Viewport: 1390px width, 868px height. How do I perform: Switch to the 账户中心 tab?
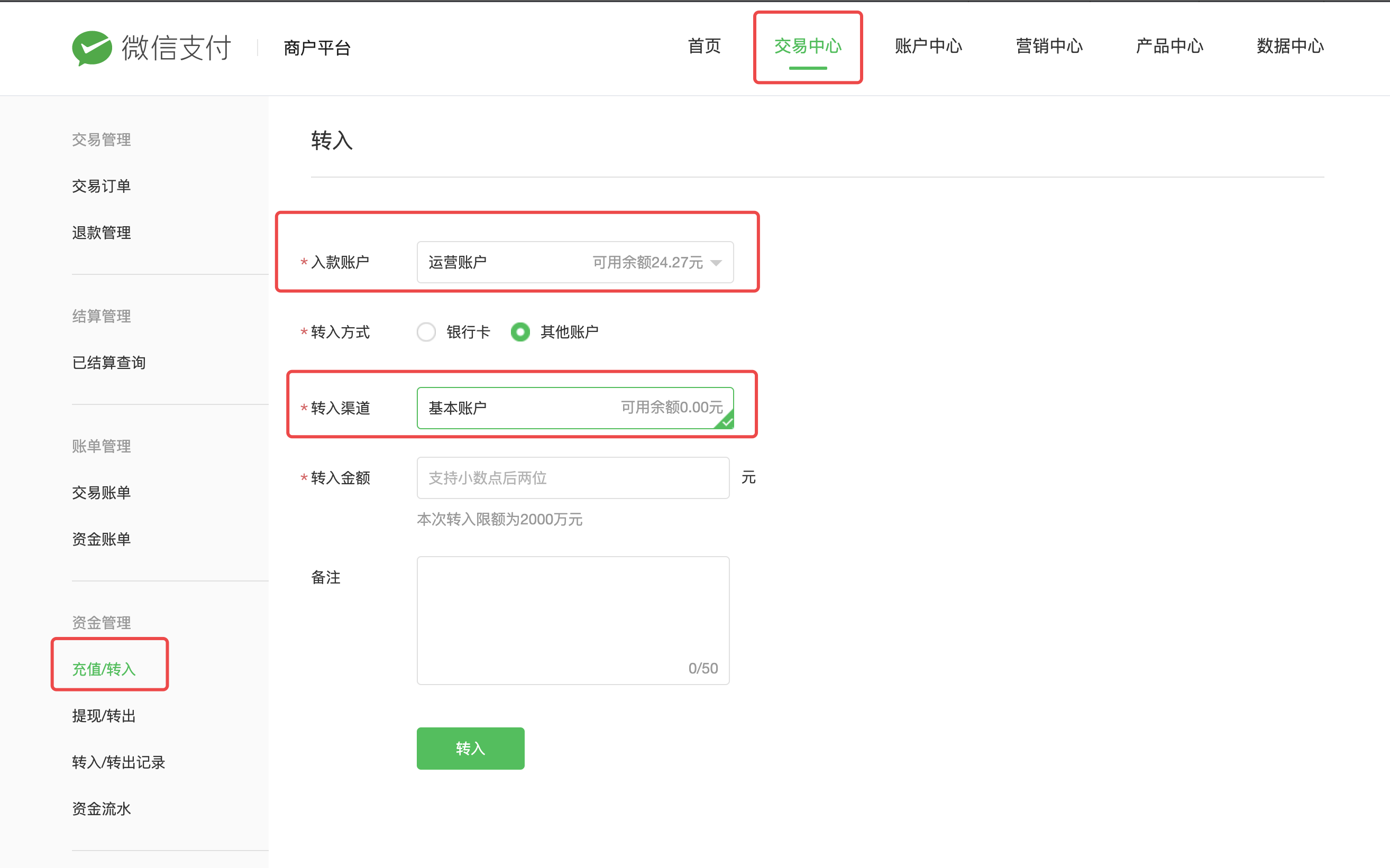(x=928, y=46)
